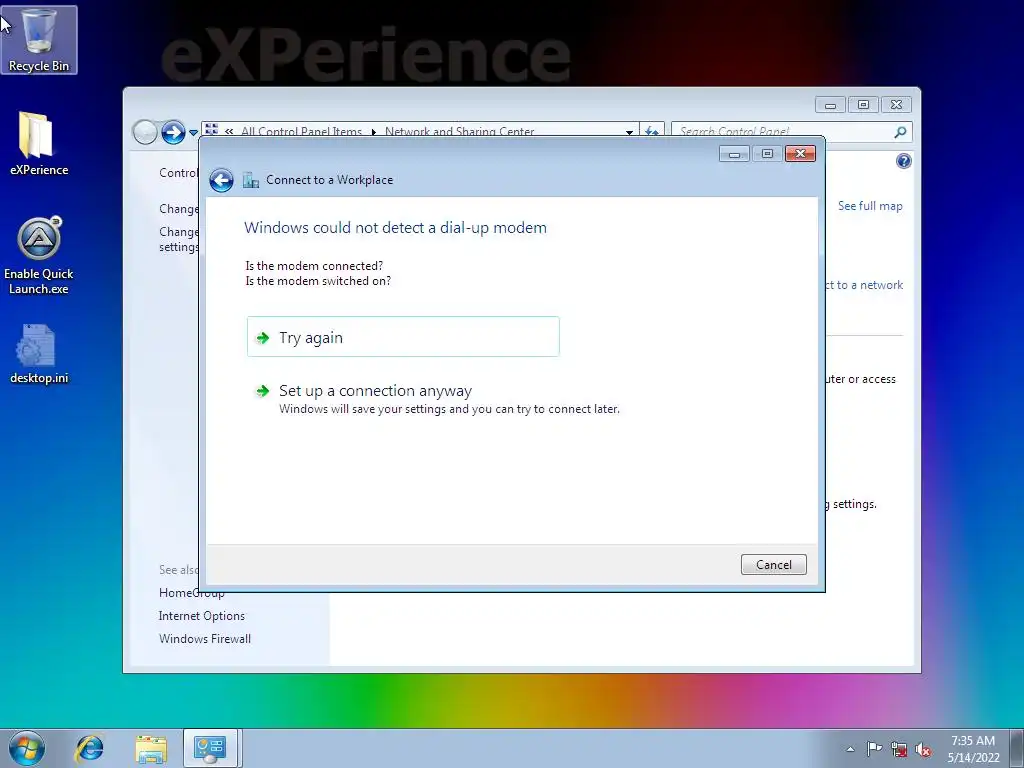This screenshot has width=1024, height=768.
Task: Minimize the Connect to a Workplace dialog
Action: click(x=735, y=153)
